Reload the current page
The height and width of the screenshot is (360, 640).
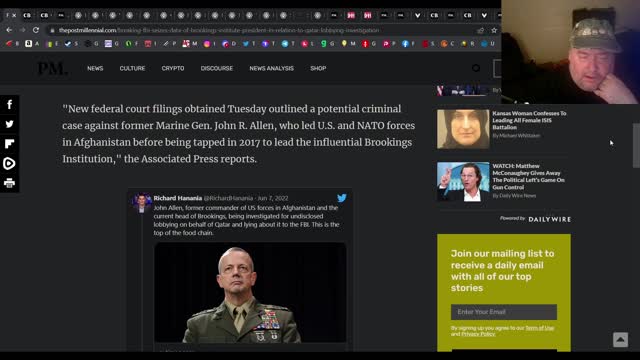pyautogui.click(x=36, y=30)
